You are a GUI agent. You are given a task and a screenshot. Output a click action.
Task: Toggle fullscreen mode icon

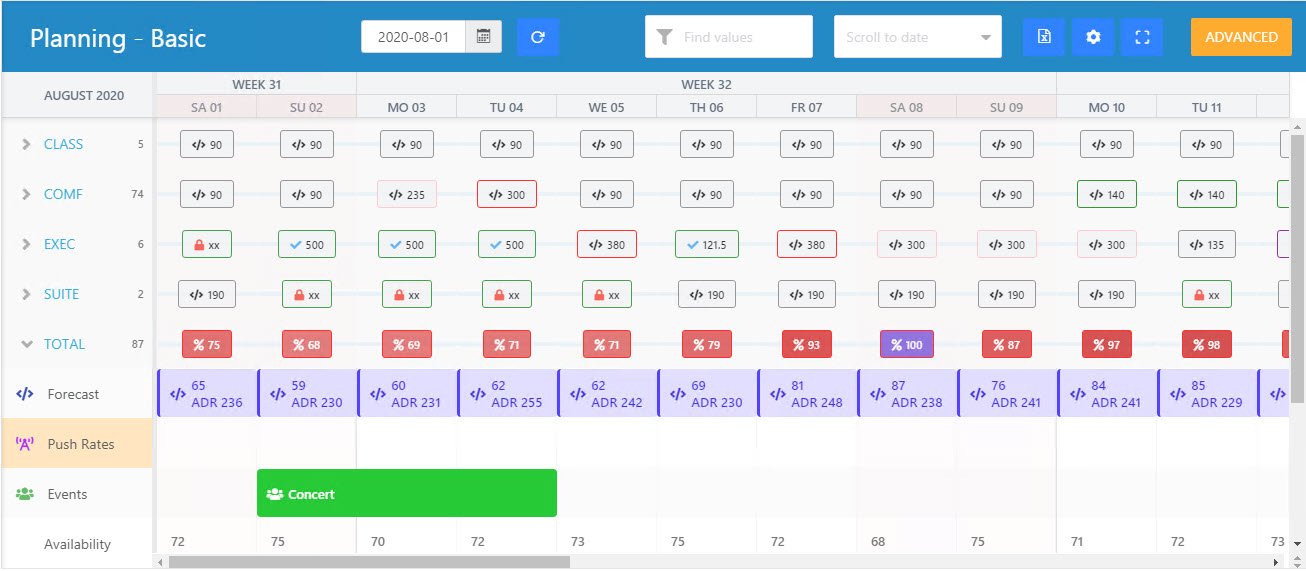coord(1142,37)
